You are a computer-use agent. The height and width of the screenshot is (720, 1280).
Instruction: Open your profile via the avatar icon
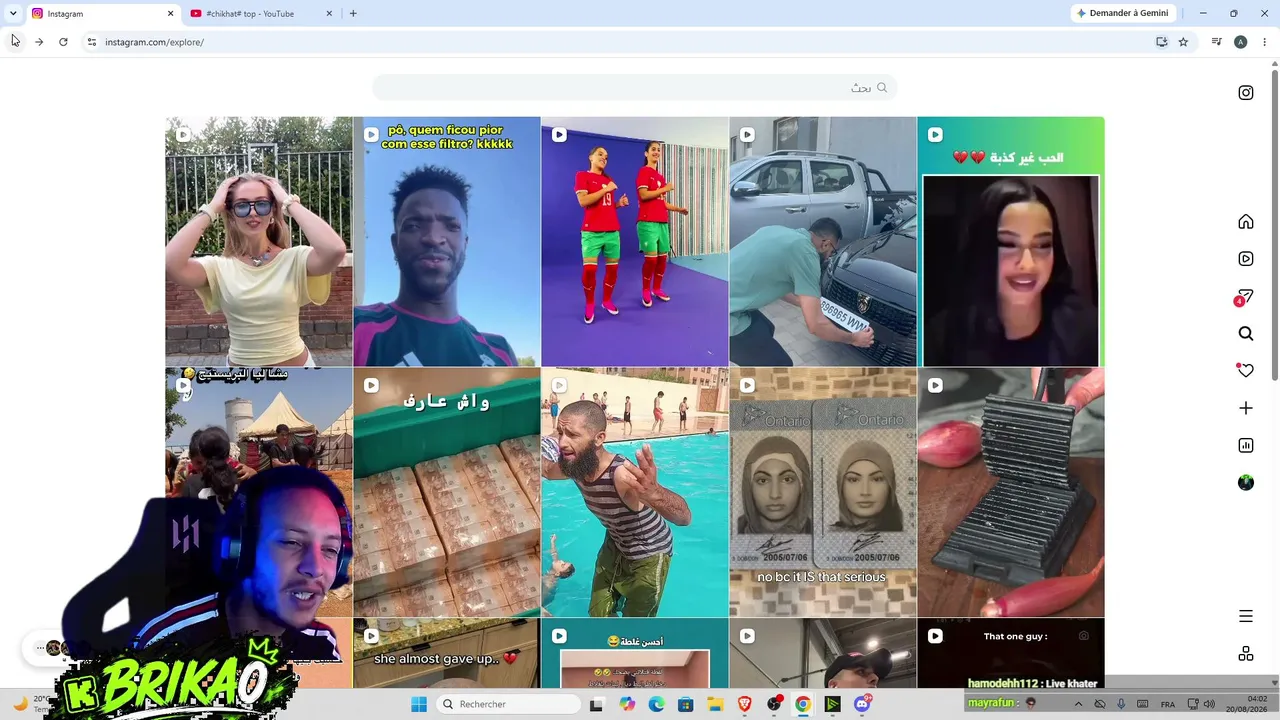1245,483
